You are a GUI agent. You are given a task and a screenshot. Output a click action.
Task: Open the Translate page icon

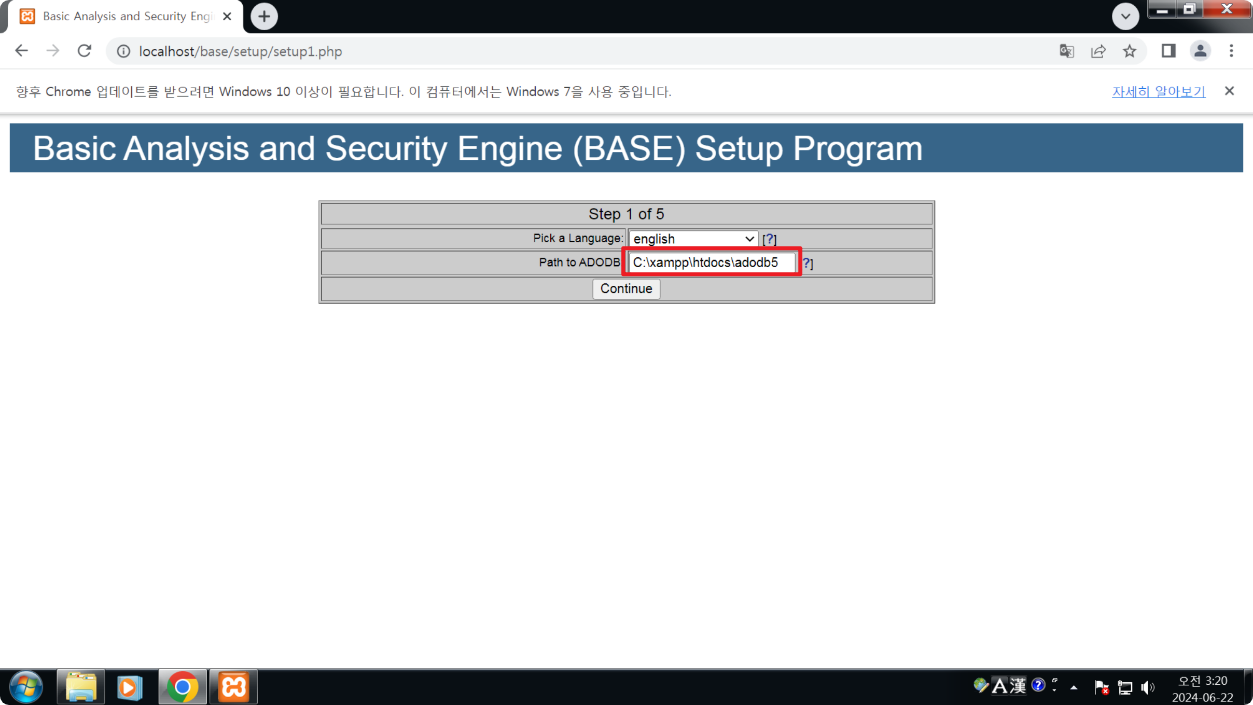tap(1067, 51)
